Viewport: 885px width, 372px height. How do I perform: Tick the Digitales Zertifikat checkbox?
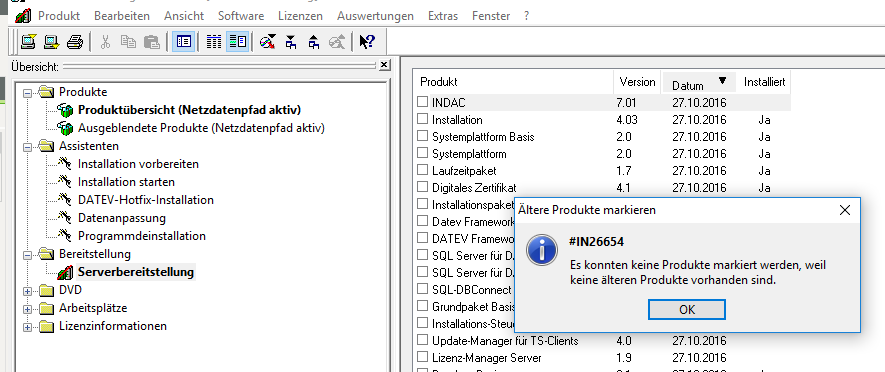(x=423, y=187)
